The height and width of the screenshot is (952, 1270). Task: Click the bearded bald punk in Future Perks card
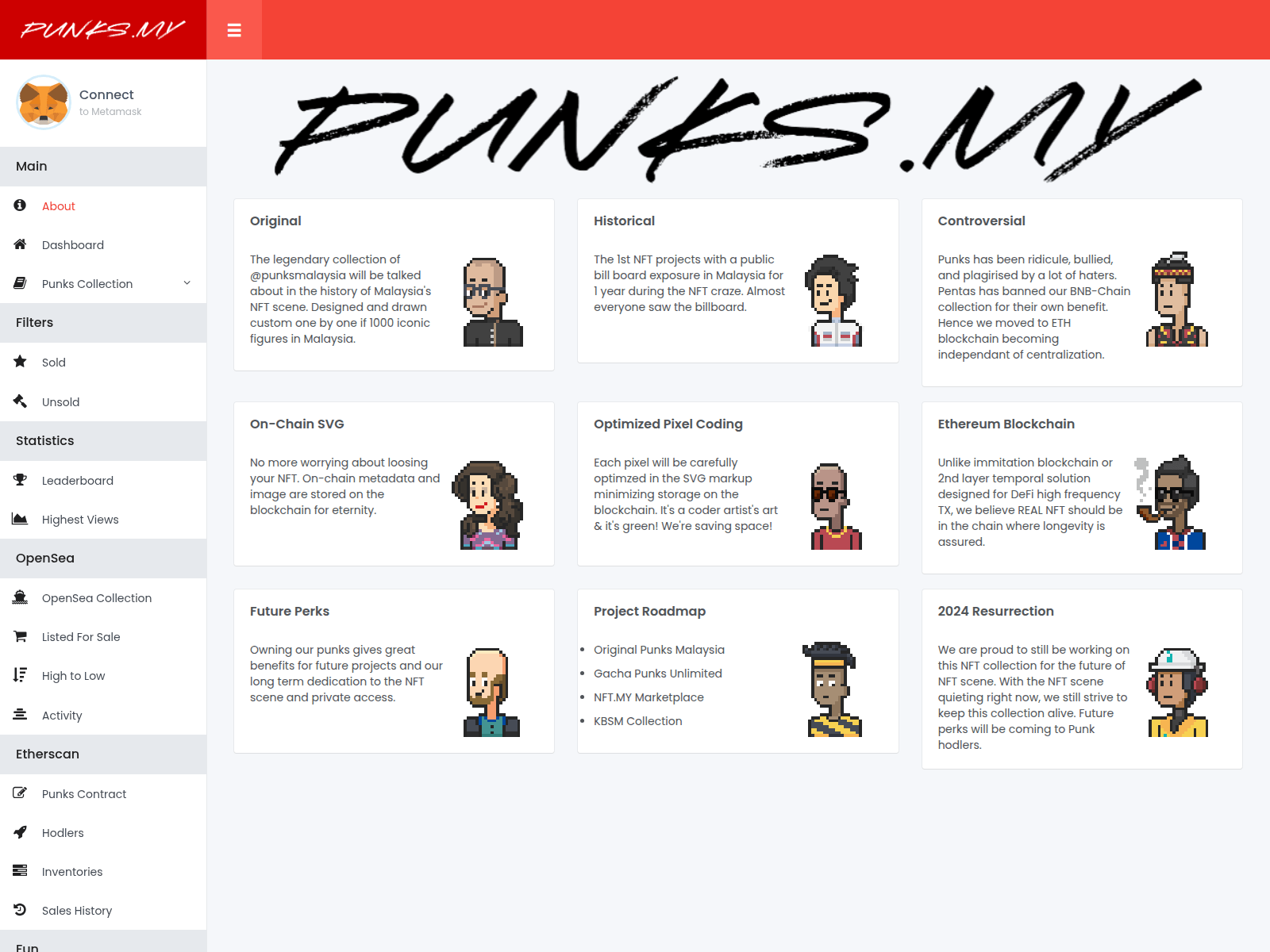click(x=492, y=693)
